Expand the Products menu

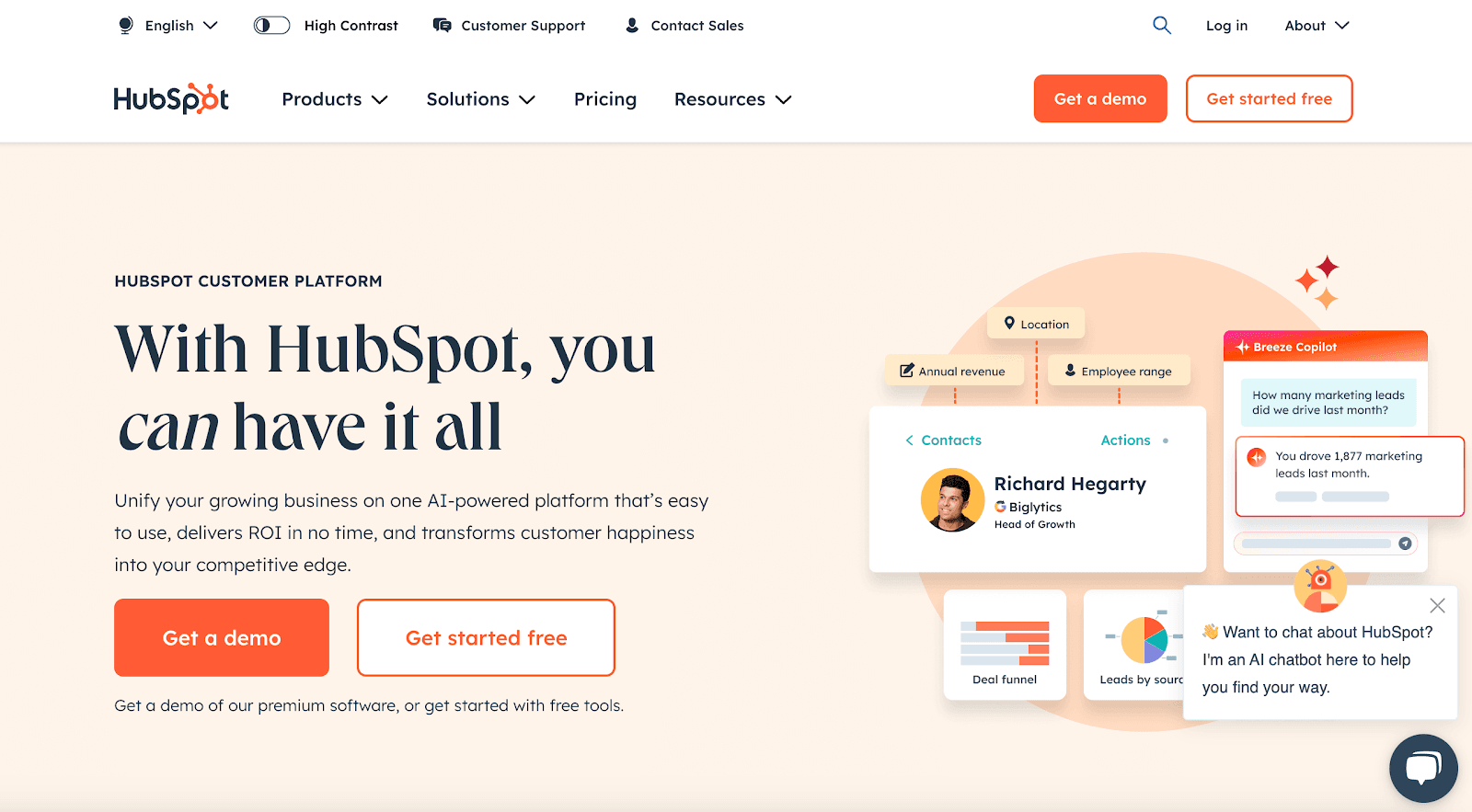[335, 99]
